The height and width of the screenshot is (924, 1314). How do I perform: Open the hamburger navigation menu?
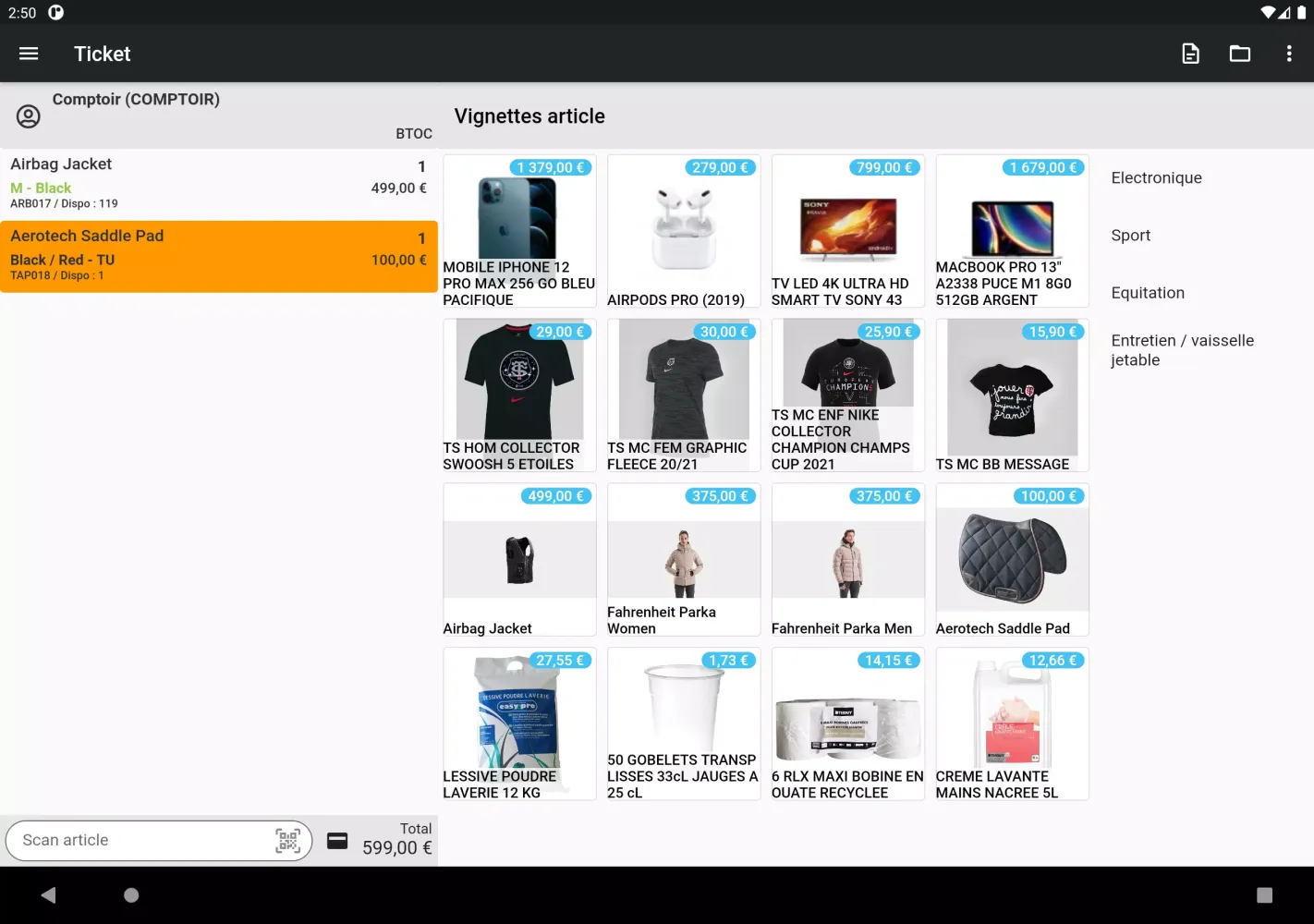tap(29, 54)
